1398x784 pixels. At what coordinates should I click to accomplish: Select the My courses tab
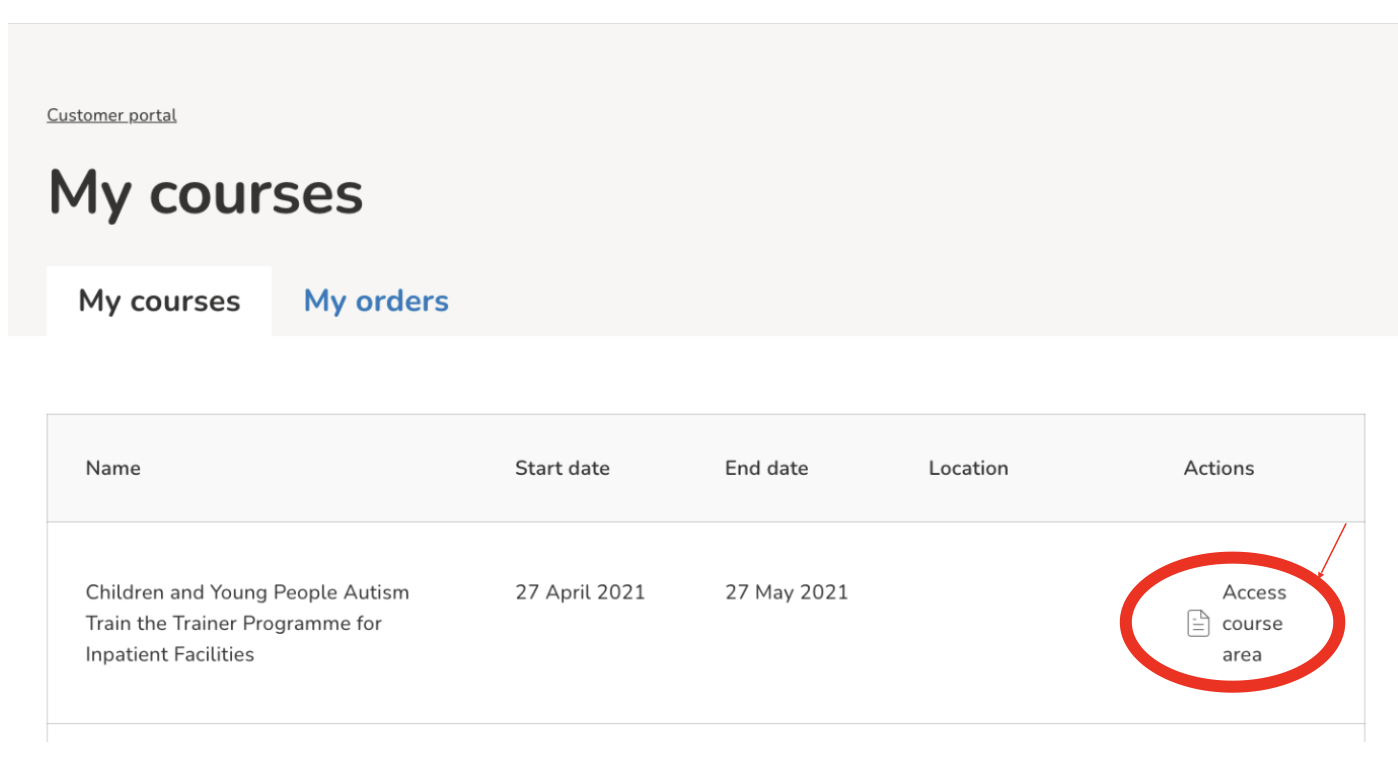159,301
